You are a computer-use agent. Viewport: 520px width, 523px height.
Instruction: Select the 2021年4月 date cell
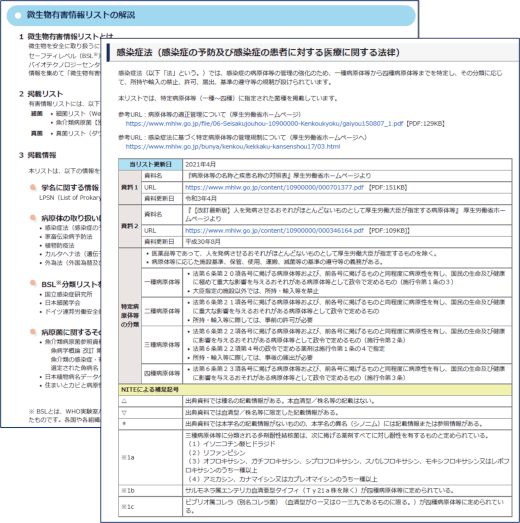[347, 164]
